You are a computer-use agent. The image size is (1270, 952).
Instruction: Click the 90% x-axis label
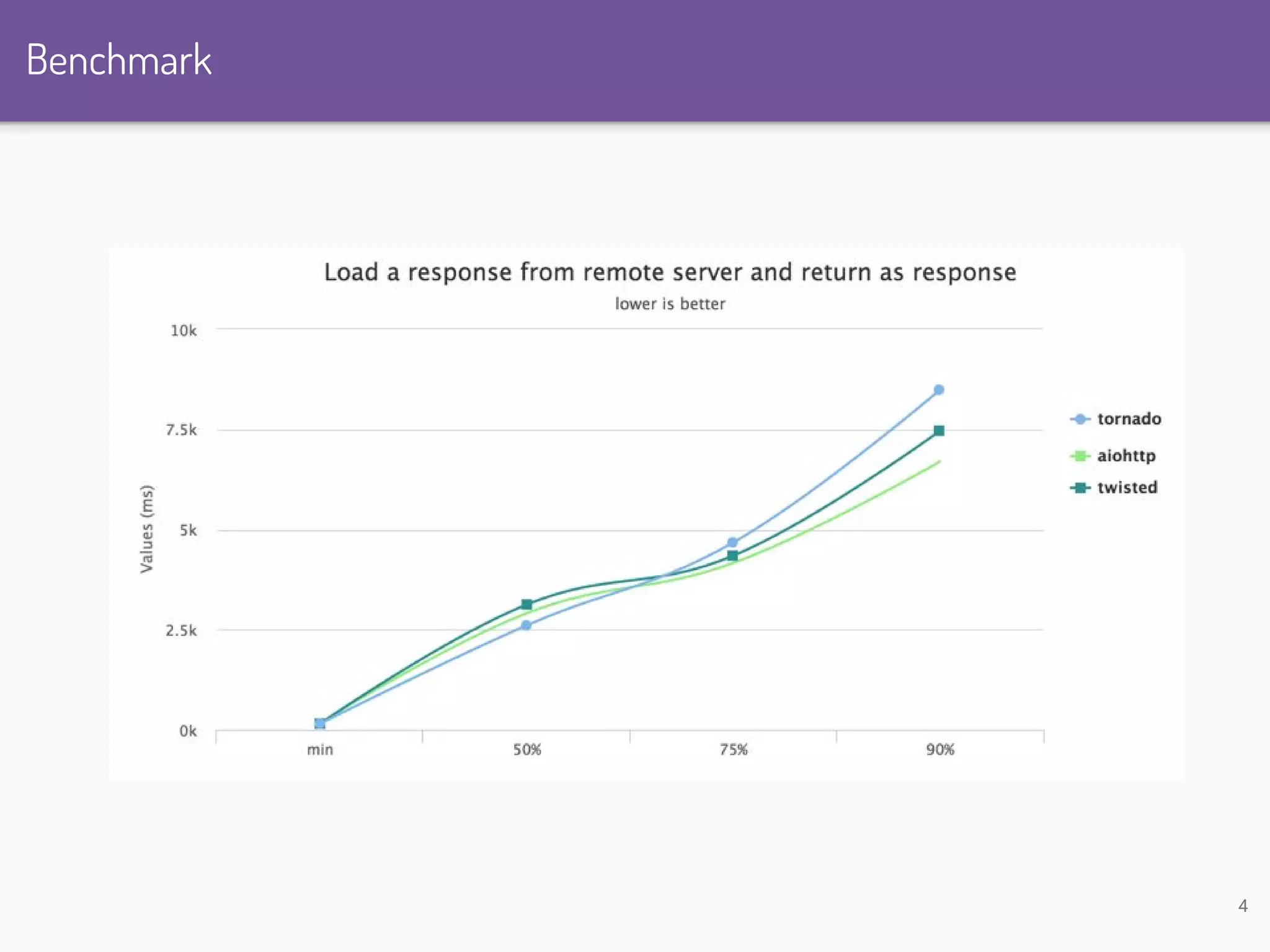(x=940, y=750)
